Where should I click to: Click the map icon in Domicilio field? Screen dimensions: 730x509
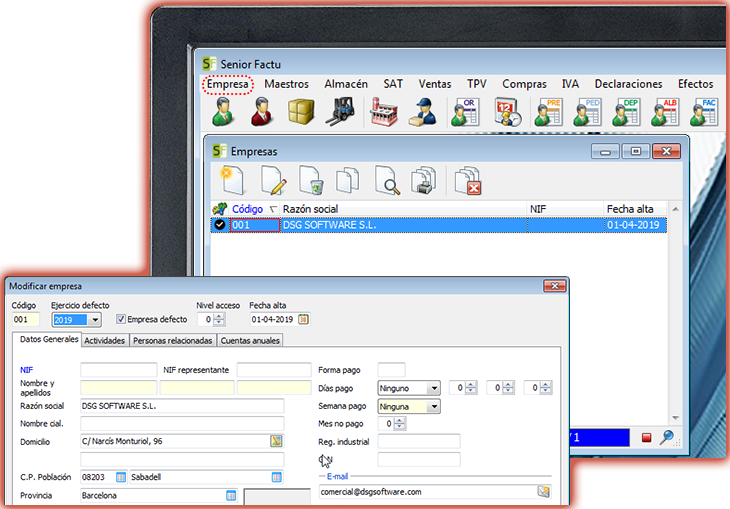277,441
